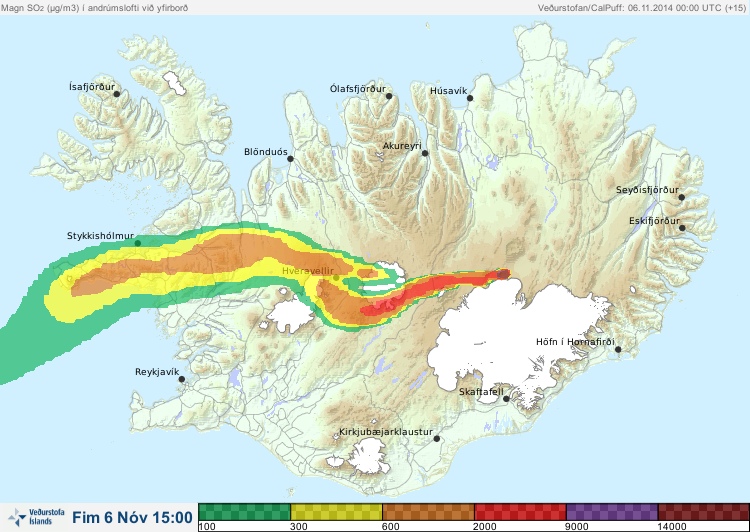Click the legend value '100'
Screen dimensions: 750x532
(x=207, y=527)
